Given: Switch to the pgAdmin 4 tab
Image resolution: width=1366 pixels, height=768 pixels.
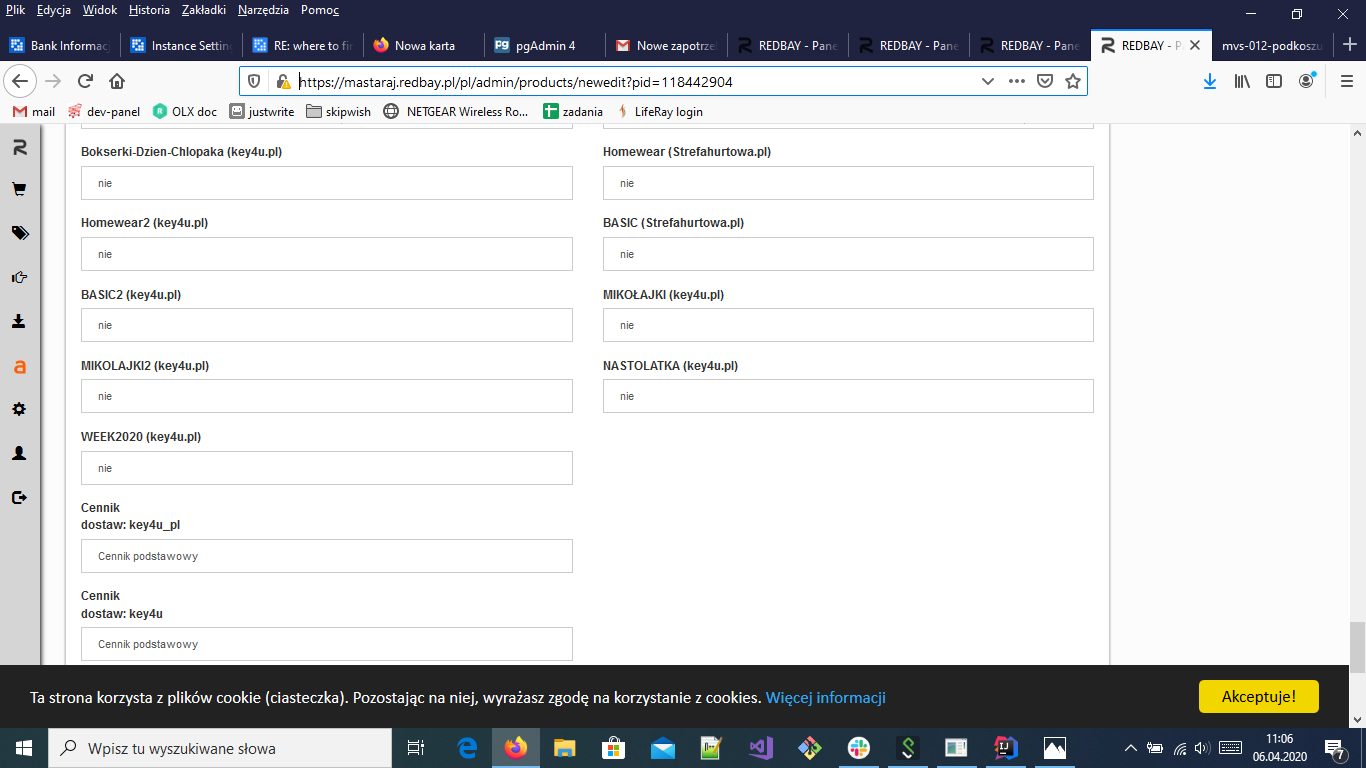Looking at the screenshot, I should coord(545,45).
